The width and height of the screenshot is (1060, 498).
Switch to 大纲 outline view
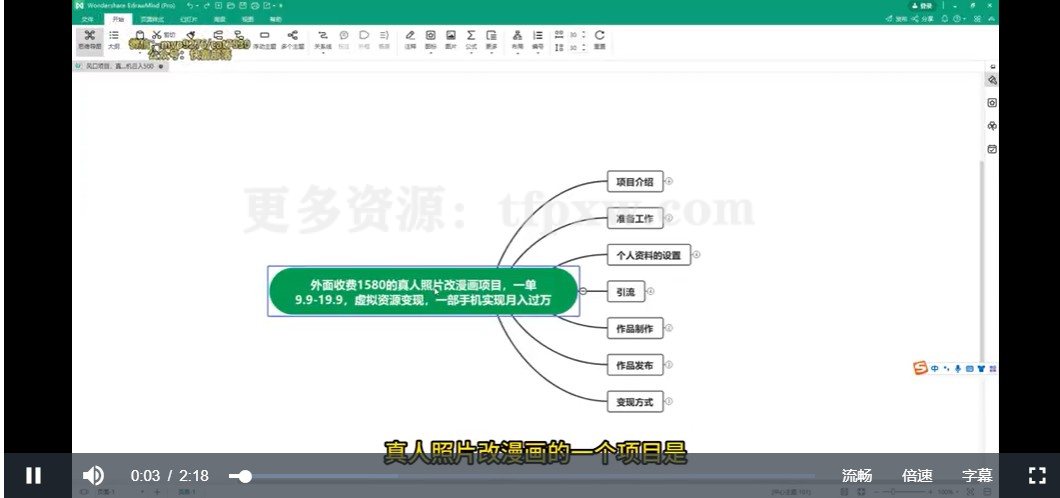click(x=114, y=40)
